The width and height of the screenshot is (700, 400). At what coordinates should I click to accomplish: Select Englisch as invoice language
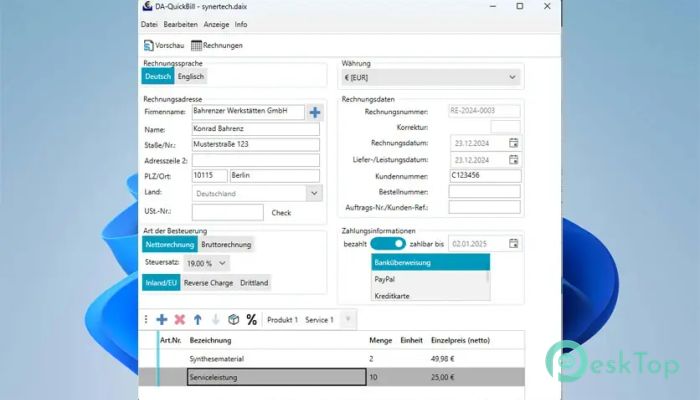192,76
